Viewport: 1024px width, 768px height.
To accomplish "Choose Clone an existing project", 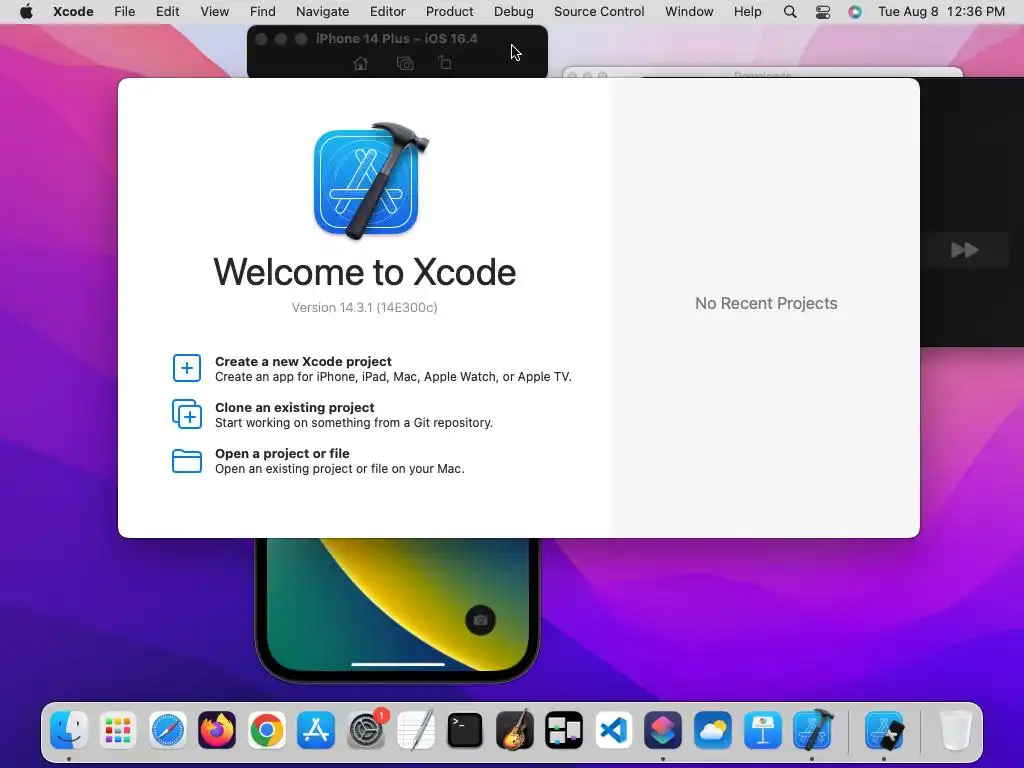I will (332, 415).
